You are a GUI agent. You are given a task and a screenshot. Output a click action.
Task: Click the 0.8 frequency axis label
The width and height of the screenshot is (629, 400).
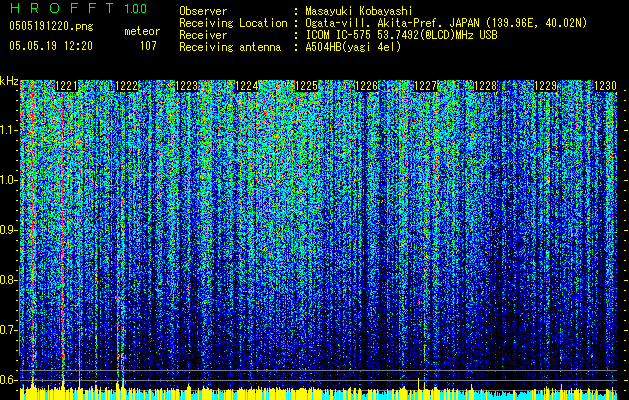pos(8,280)
